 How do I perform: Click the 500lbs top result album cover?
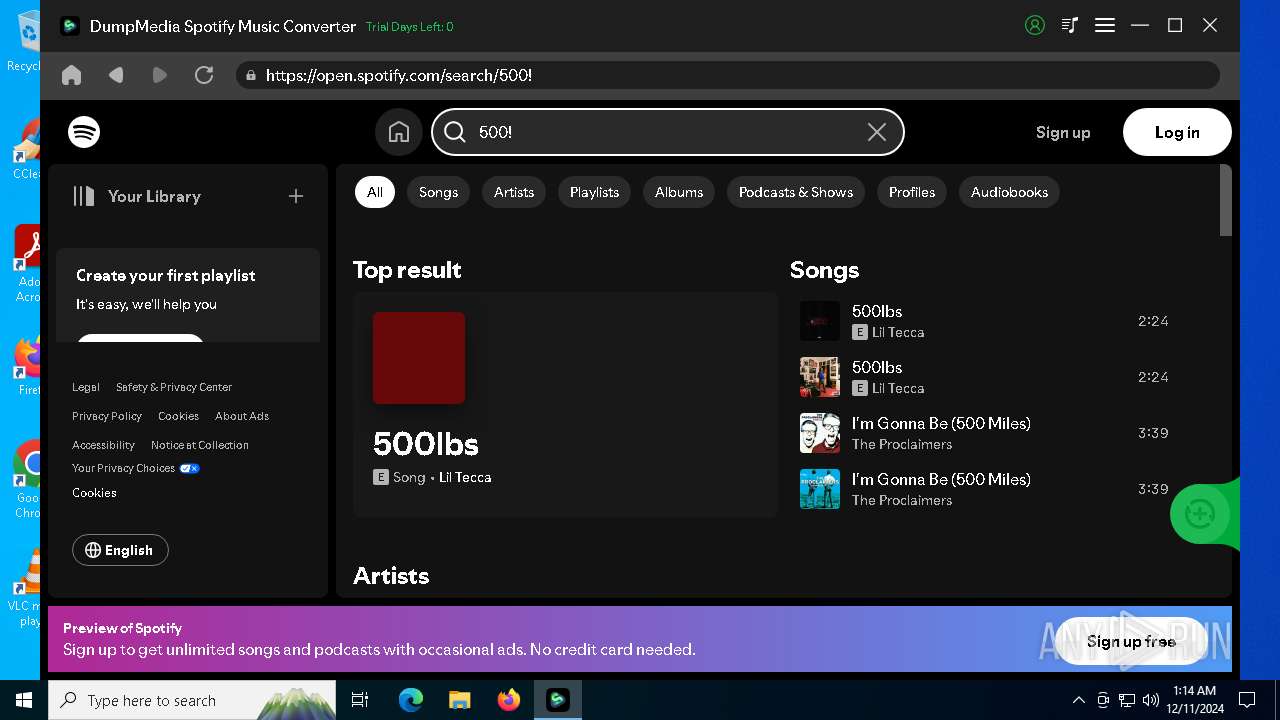[419, 358]
